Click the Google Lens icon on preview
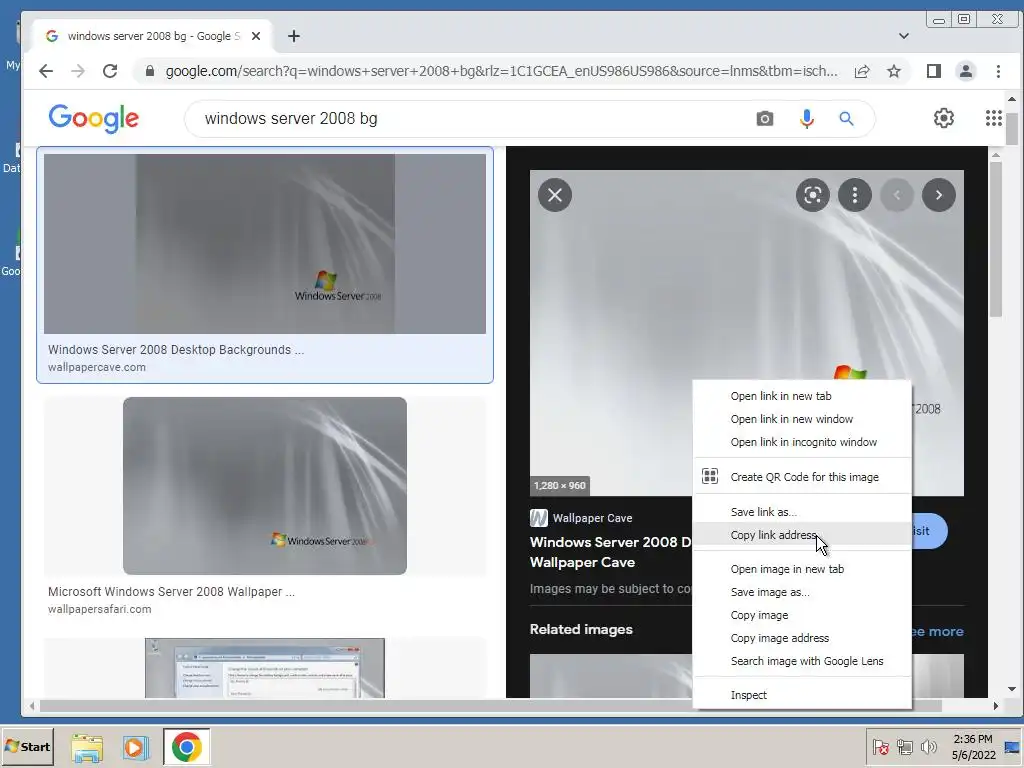 coord(812,195)
